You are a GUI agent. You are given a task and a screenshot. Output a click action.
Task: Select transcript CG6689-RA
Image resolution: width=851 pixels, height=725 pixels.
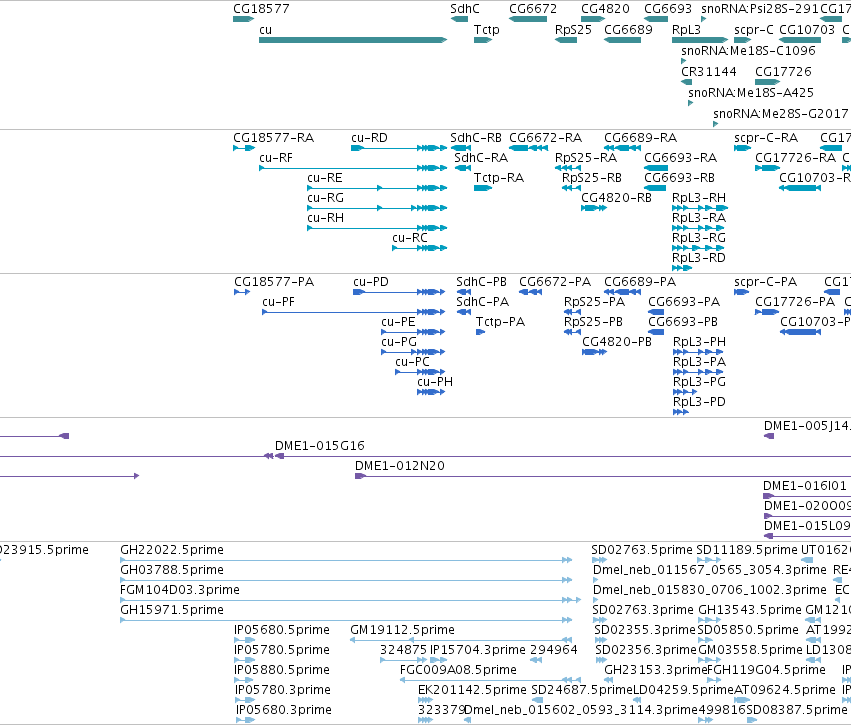(x=623, y=148)
